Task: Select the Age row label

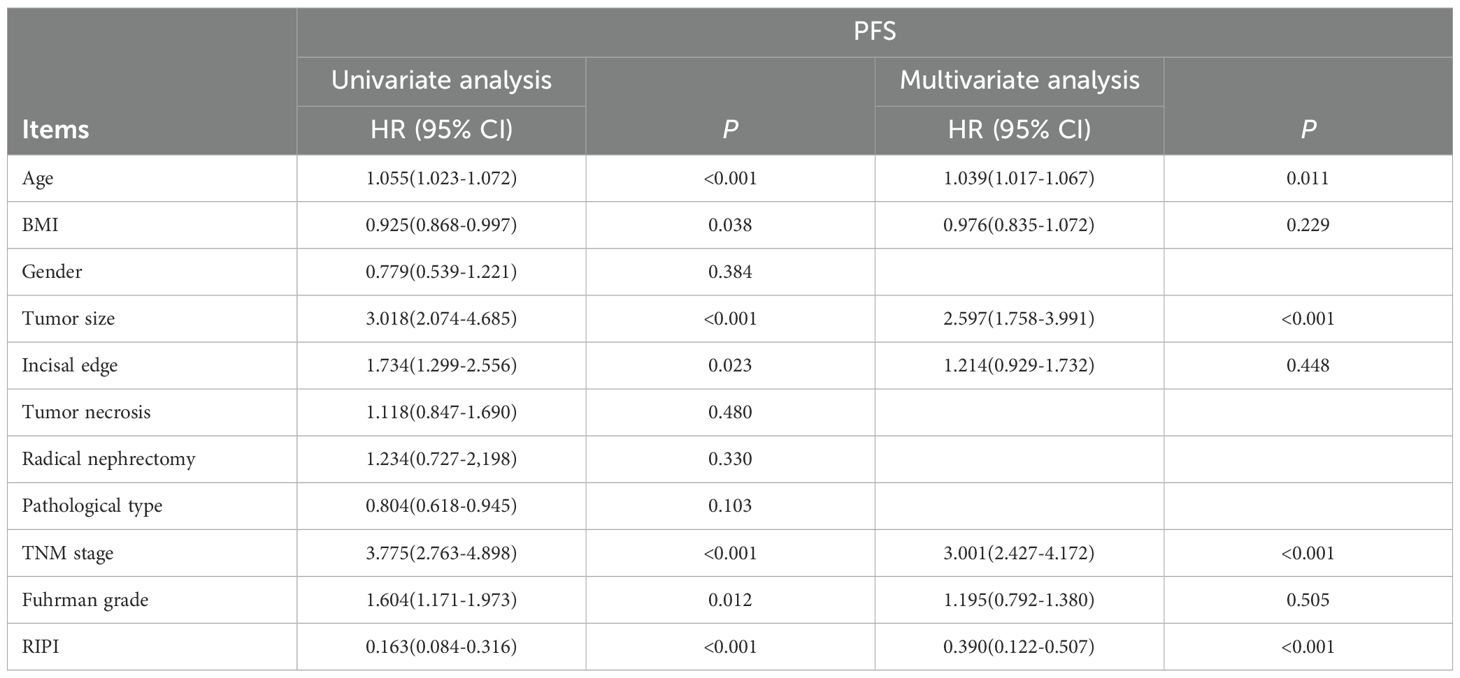Action: 35,178
